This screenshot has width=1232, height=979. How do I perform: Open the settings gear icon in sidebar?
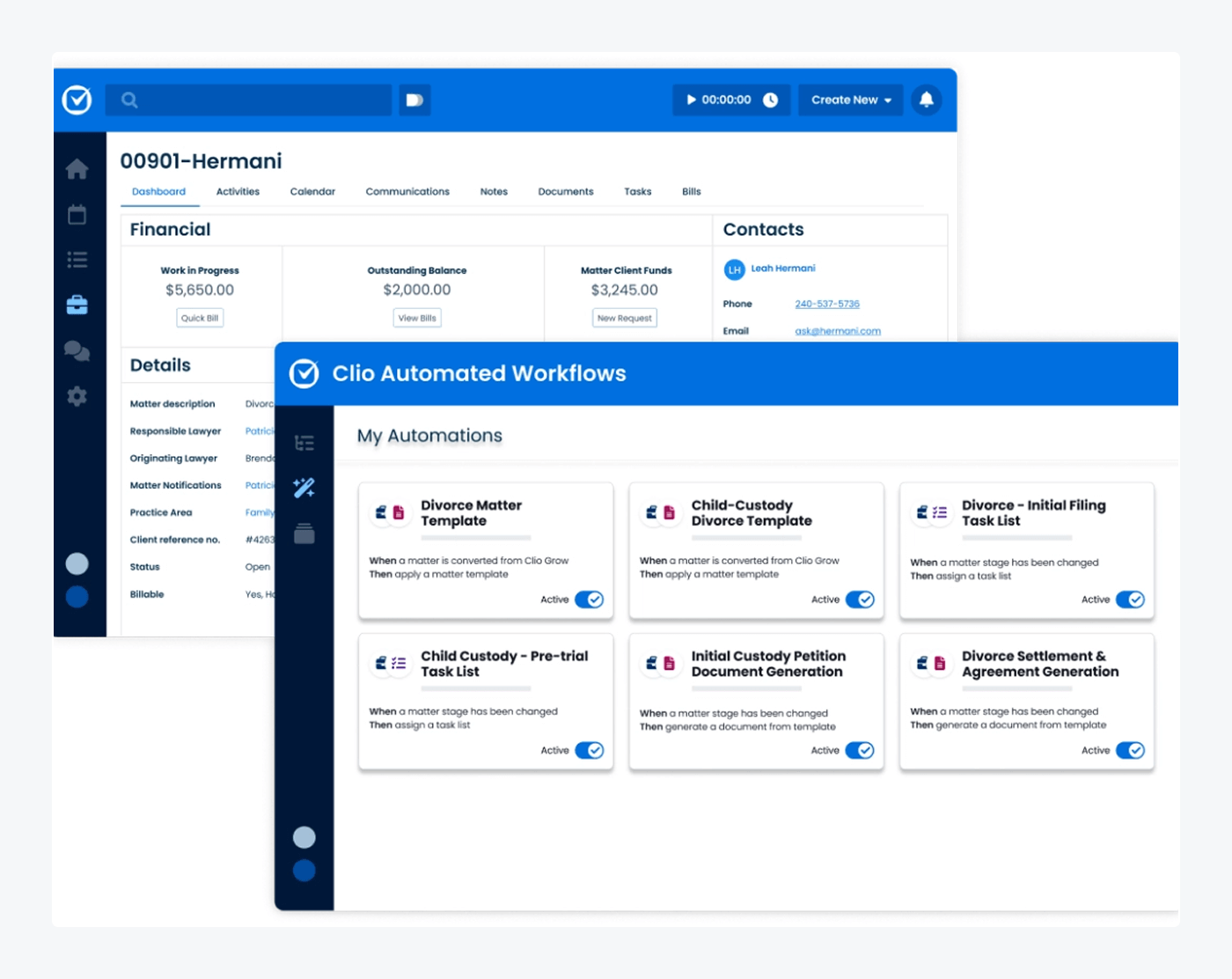coord(77,396)
